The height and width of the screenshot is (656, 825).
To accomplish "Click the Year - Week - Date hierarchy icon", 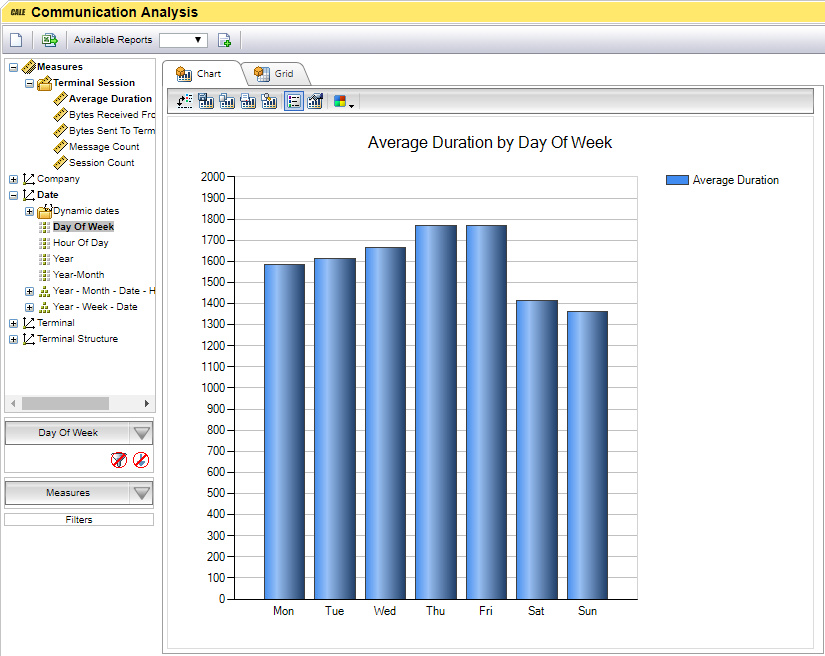I will (45, 307).
